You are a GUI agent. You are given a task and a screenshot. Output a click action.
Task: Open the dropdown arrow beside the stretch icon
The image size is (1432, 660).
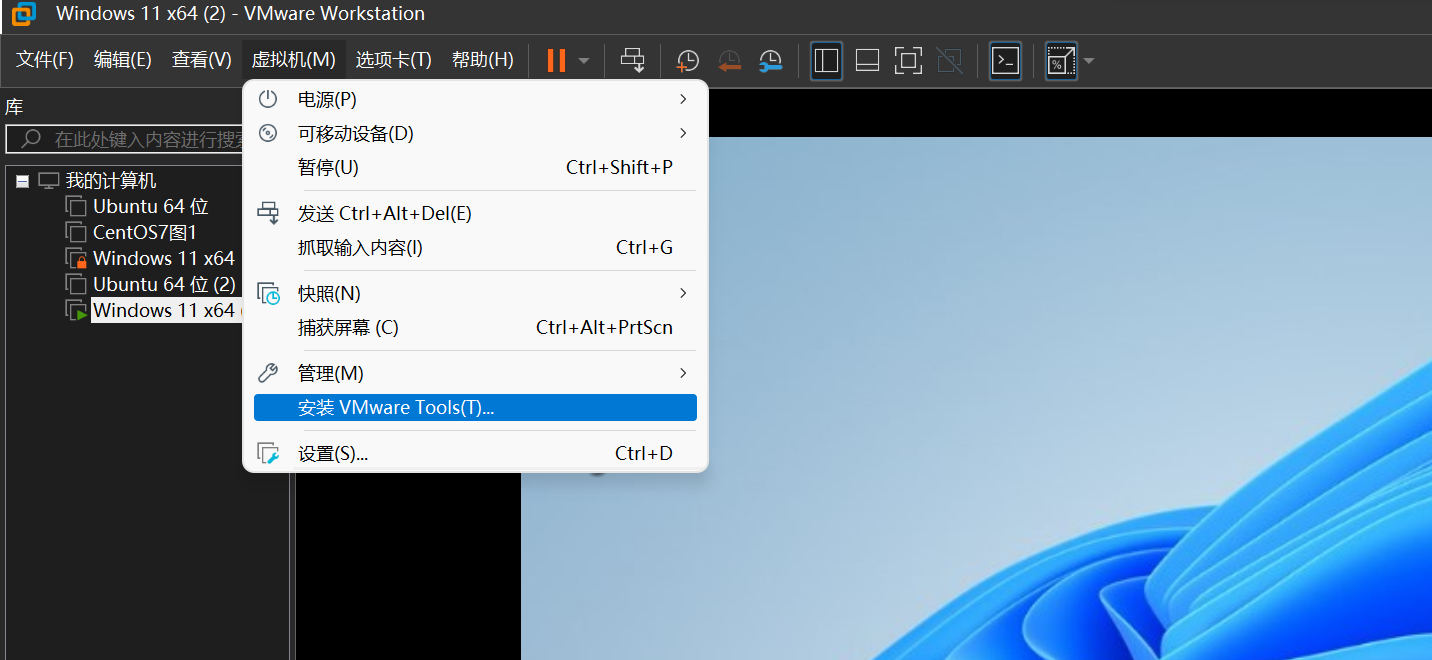(1089, 61)
